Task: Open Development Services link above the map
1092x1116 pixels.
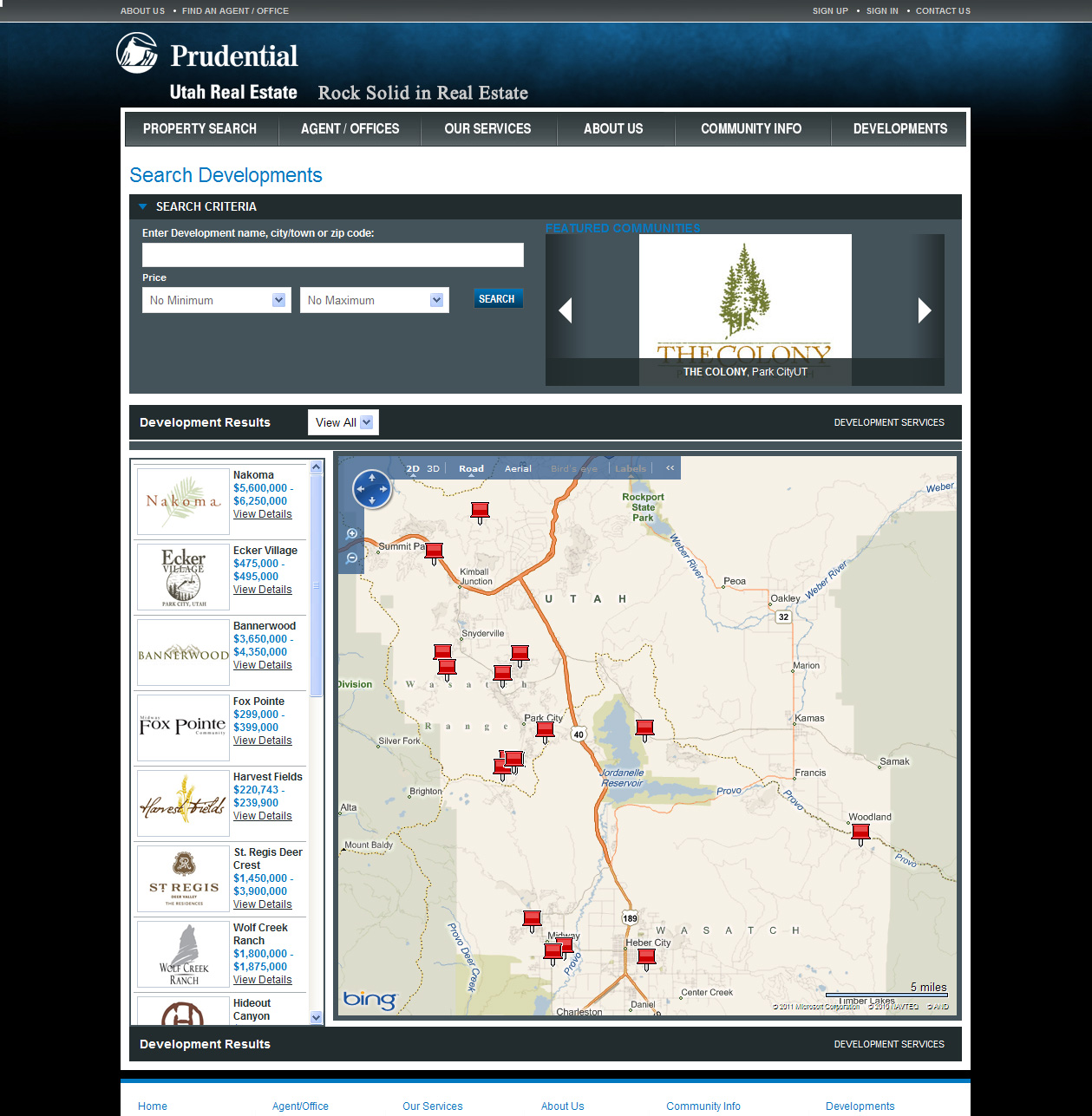Action: click(x=889, y=422)
